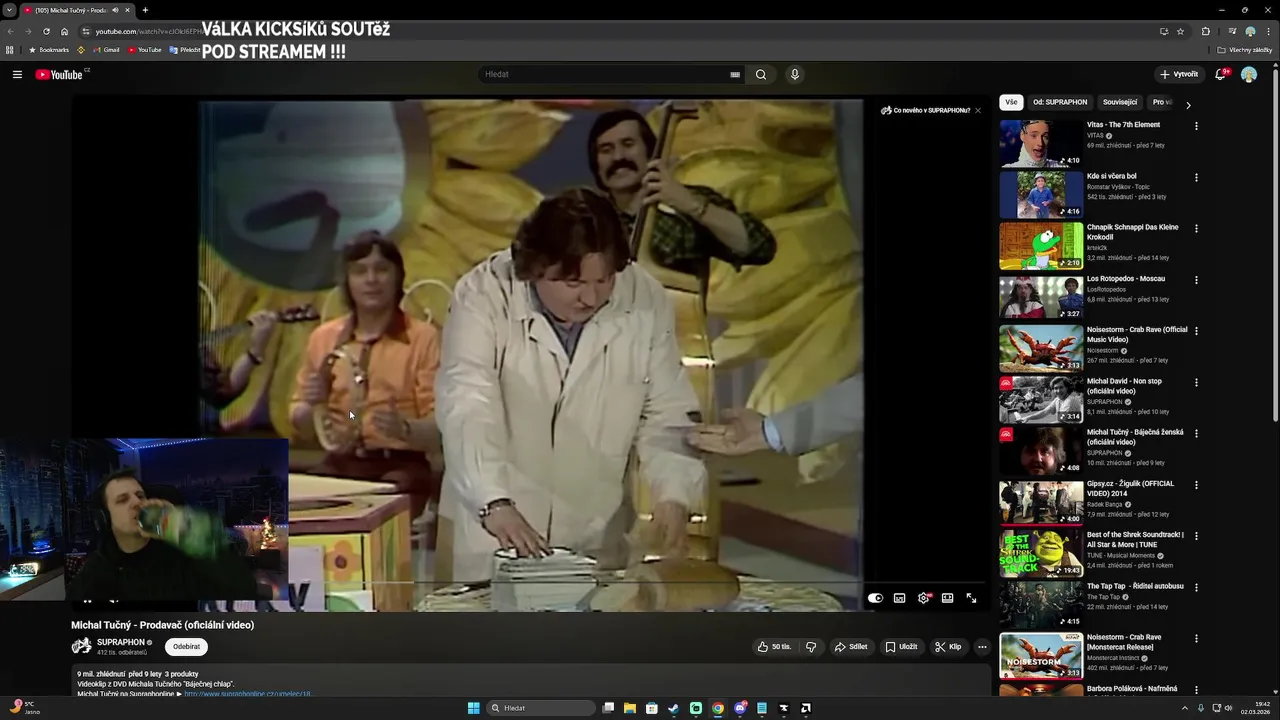The width and height of the screenshot is (1280, 720).
Task: Open Discord from the taskbar
Action: [740, 708]
